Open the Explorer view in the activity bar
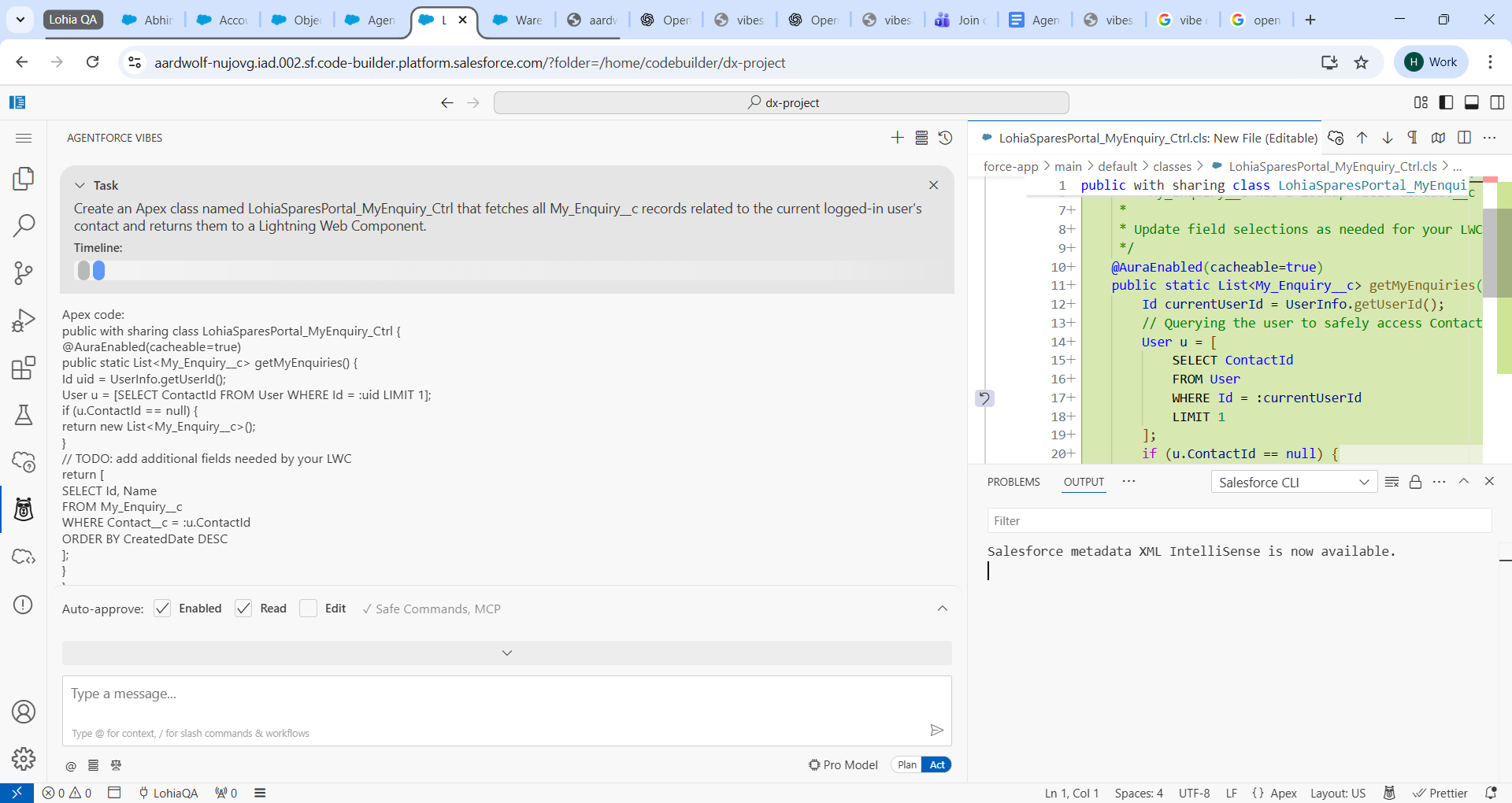 coord(24,179)
